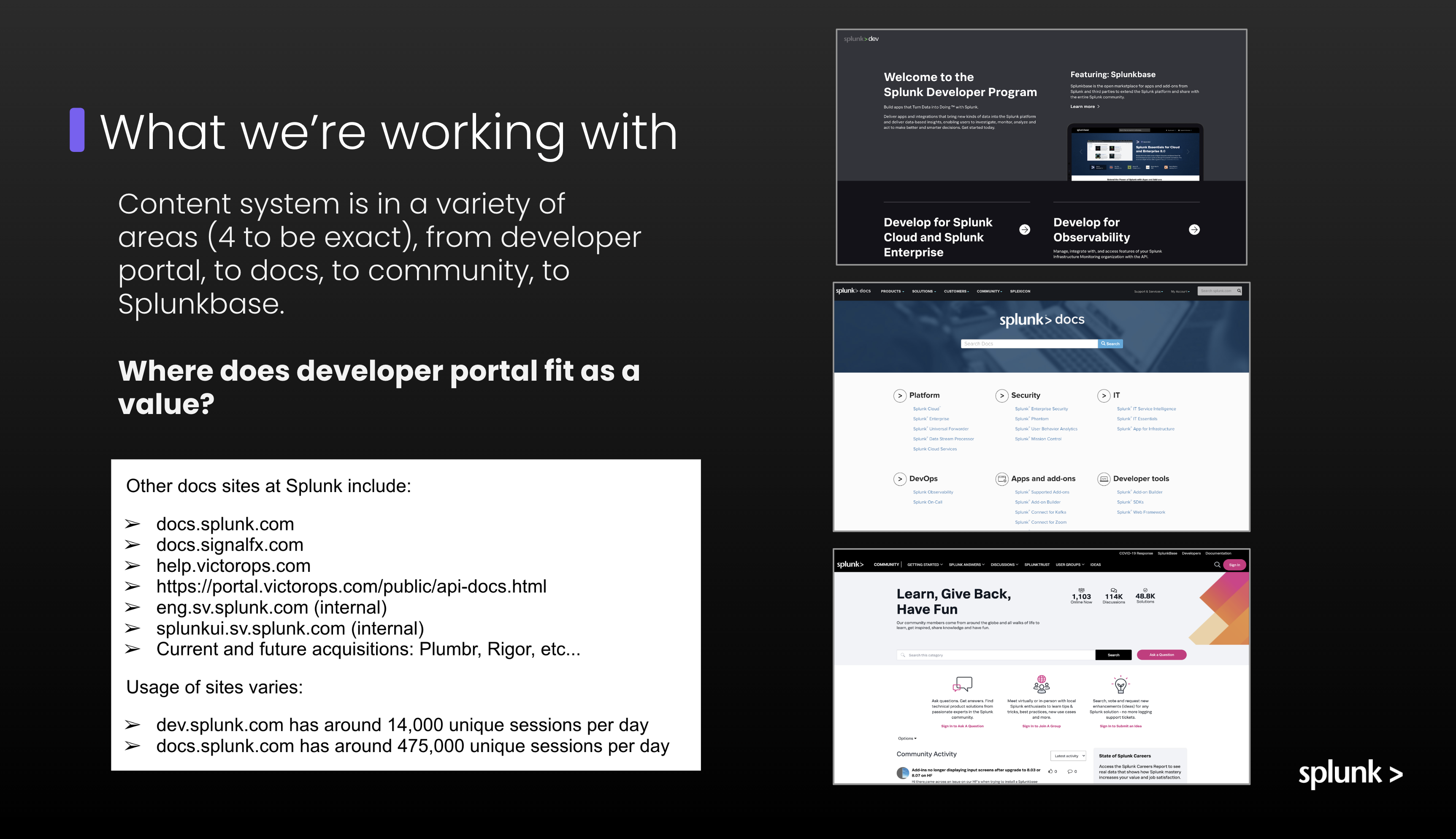Click Search this category input field
1456x839 pixels.
[996, 655]
